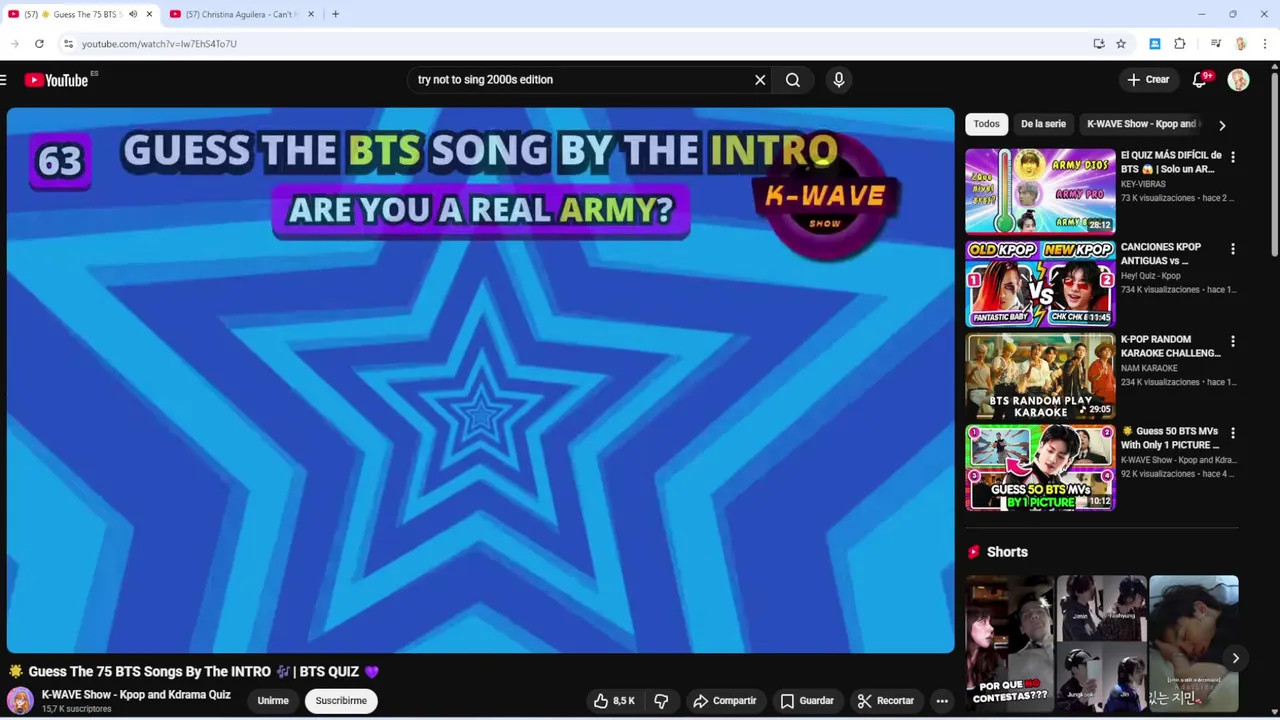This screenshot has height=720, width=1280.
Task: Open the middle Shorts collage thumbnail
Action: tap(1101, 643)
